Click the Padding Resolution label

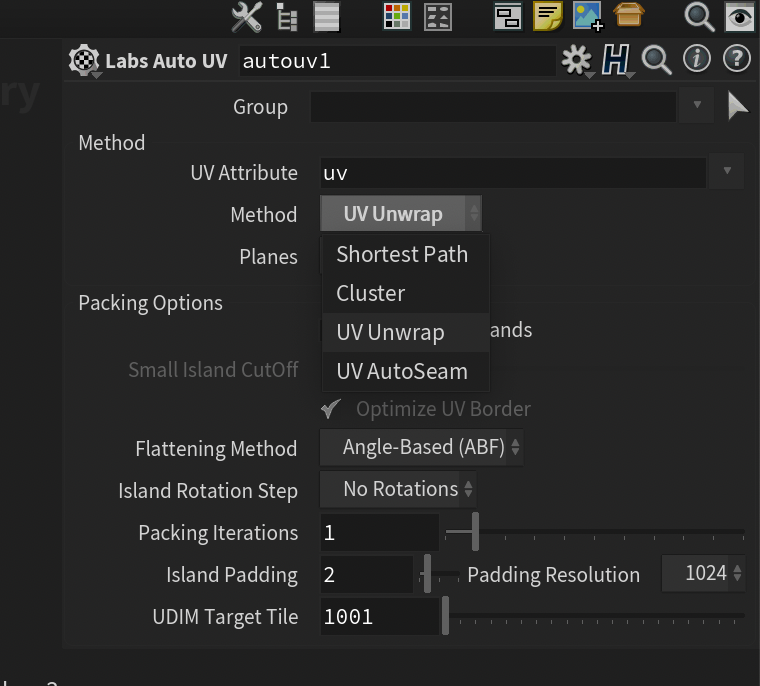coord(554,575)
